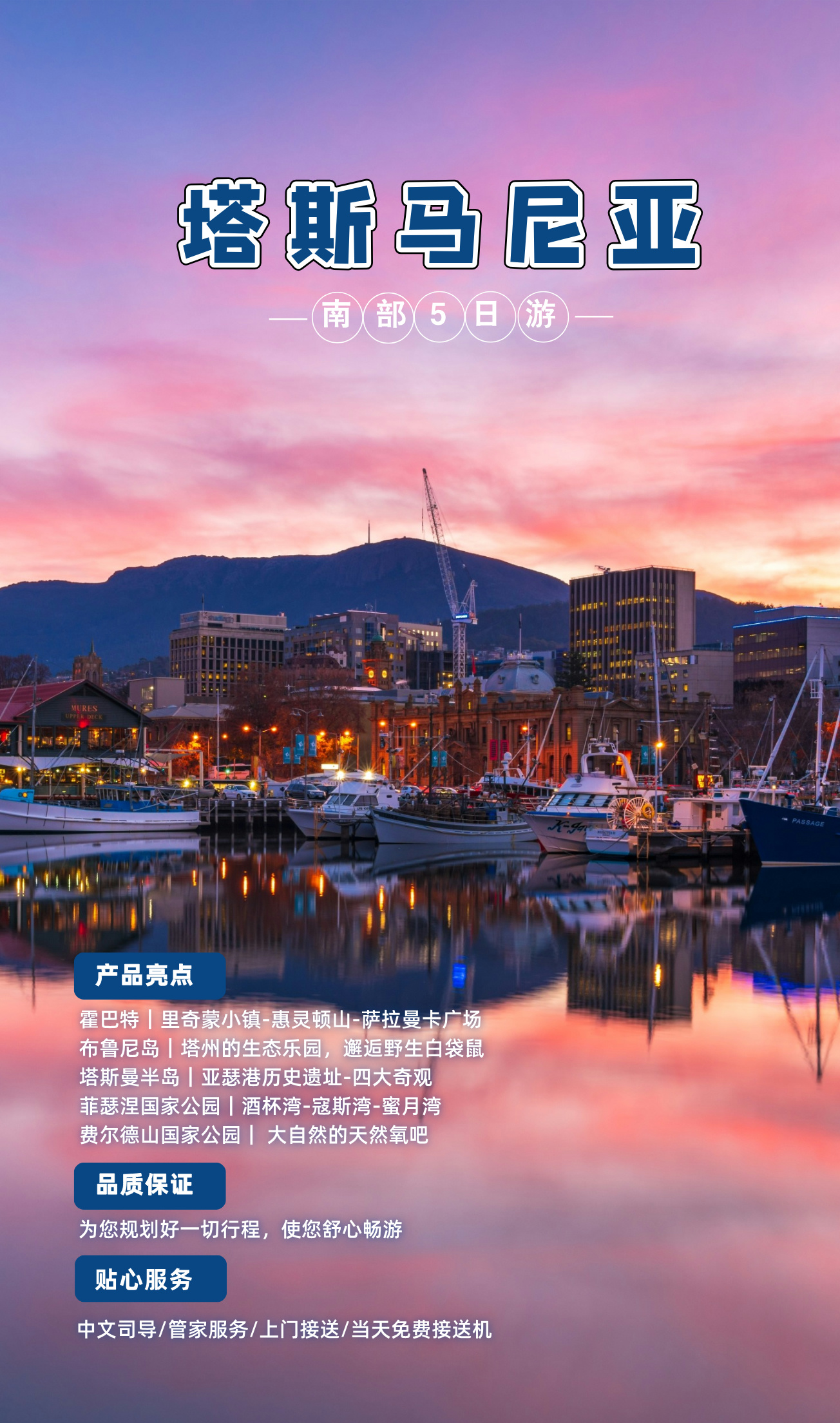Image resolution: width=840 pixels, height=1423 pixels.
Task: Click the title 塔斯马尼亚
Action: point(439,224)
